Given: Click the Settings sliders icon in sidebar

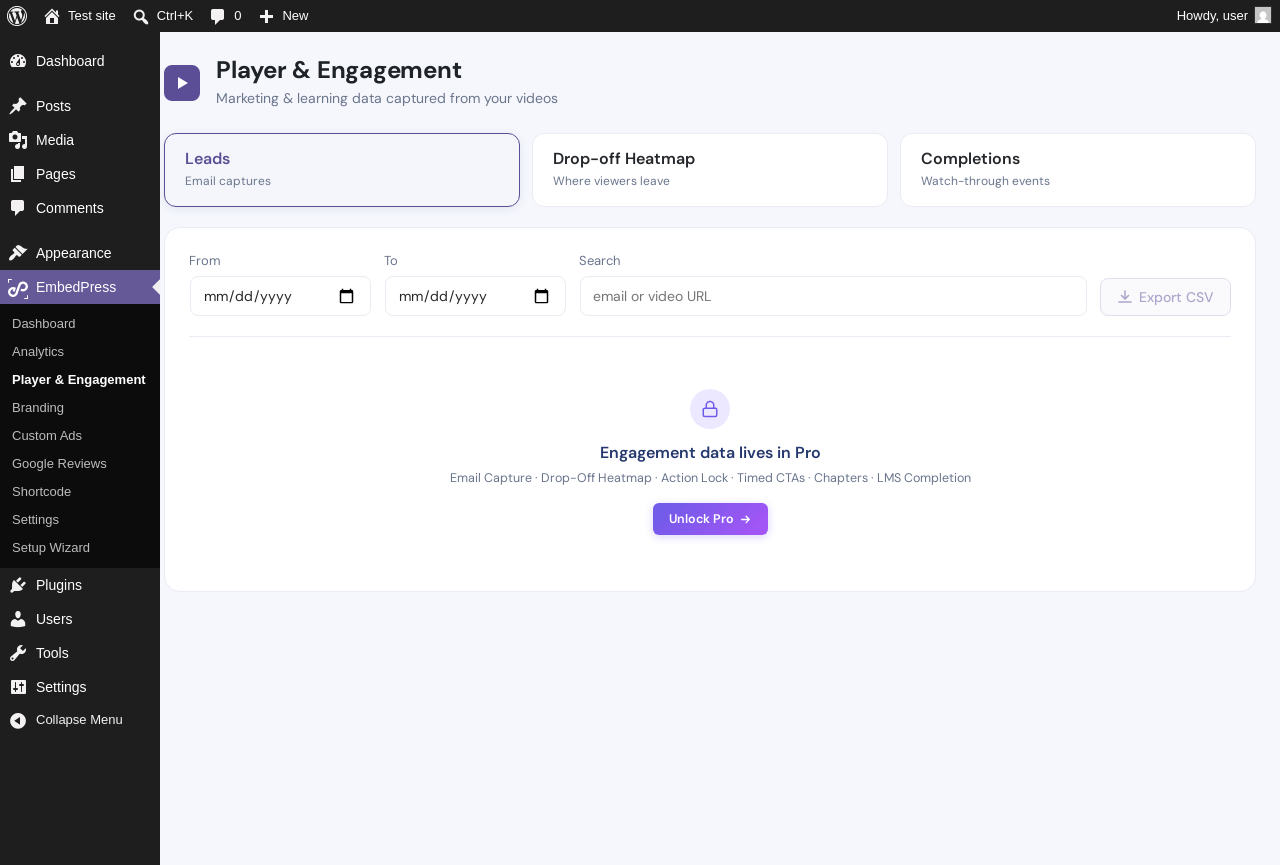Looking at the screenshot, I should [18, 687].
